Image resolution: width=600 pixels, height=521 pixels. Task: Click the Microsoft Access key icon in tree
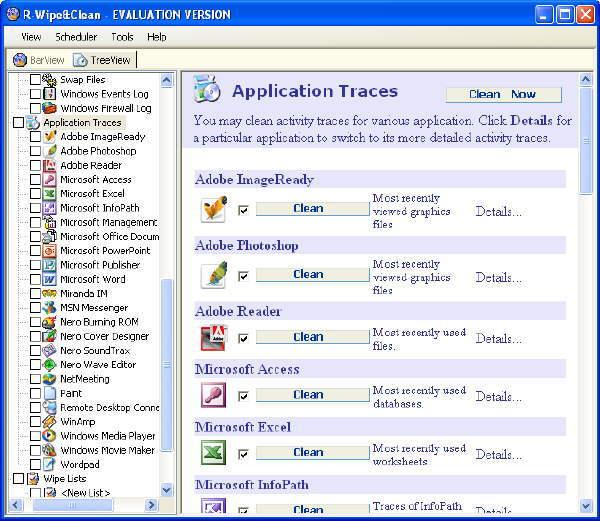click(x=50, y=179)
